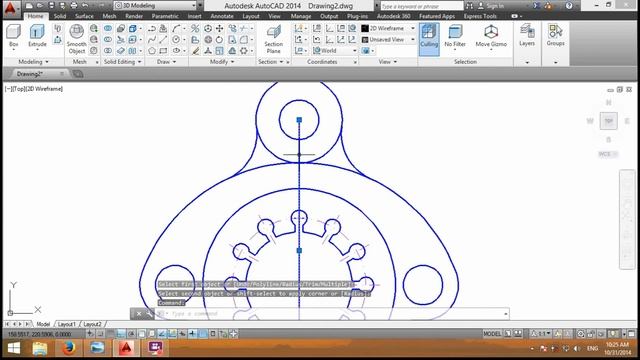Click the Solid Union tool

click(x=108, y=28)
